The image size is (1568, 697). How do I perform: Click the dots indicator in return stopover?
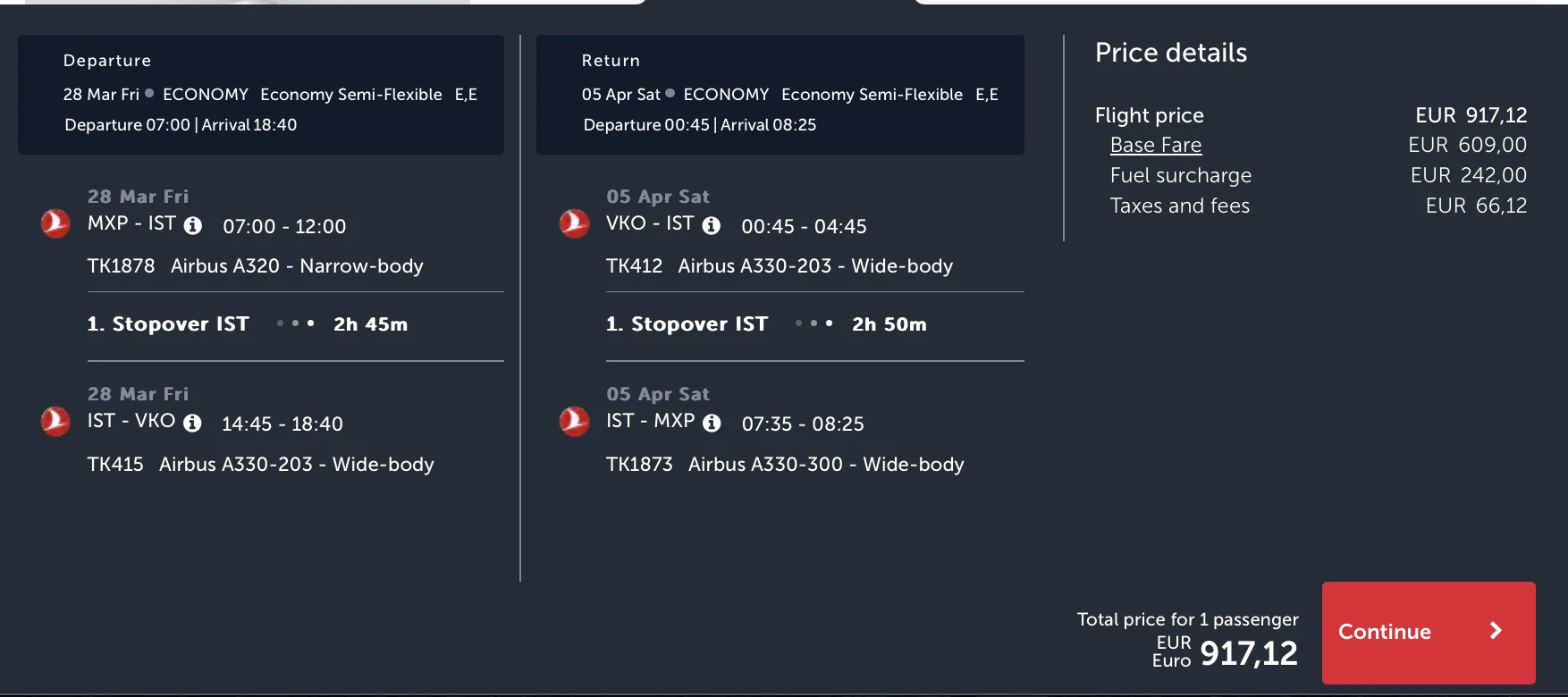814,323
